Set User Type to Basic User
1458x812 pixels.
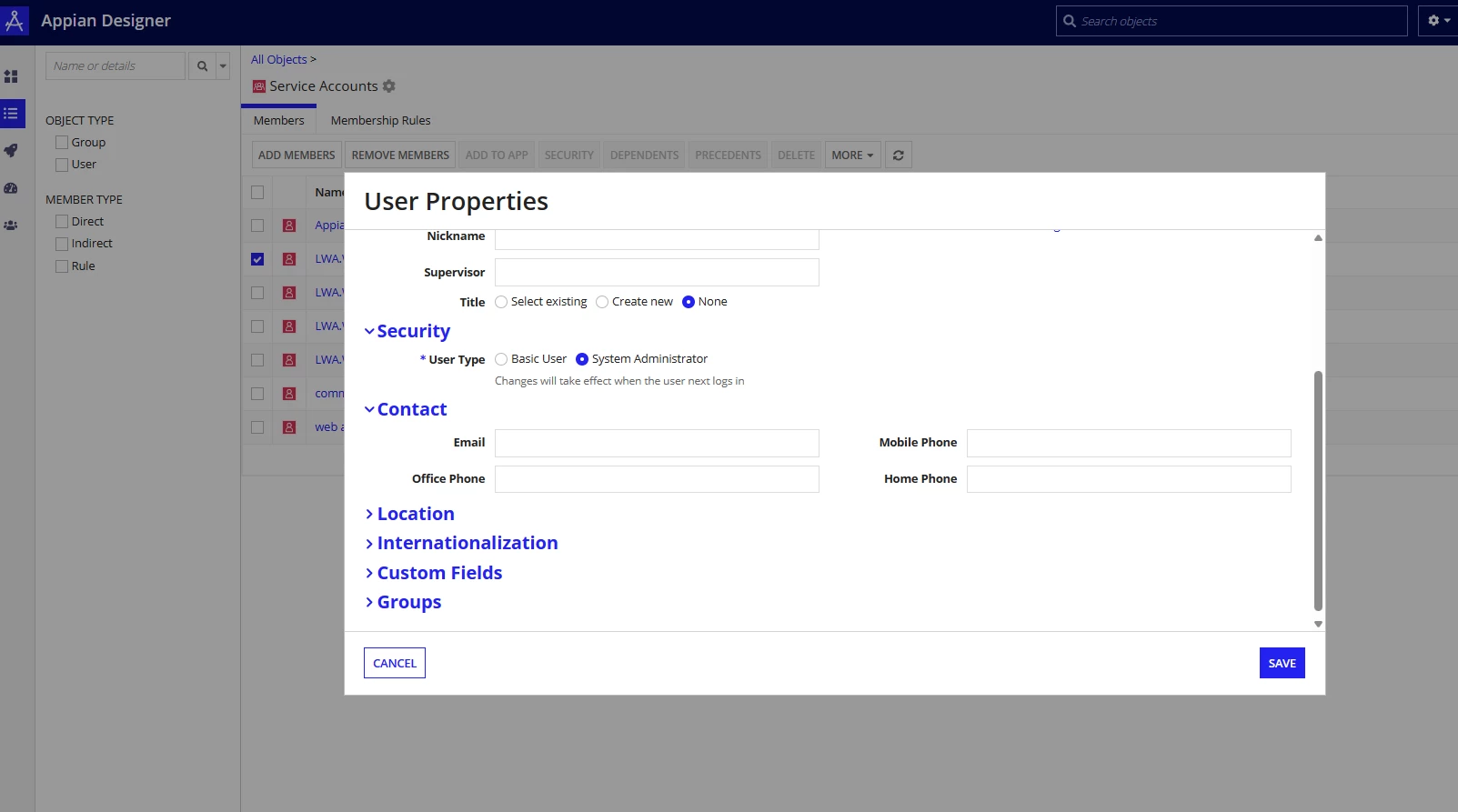tap(501, 359)
